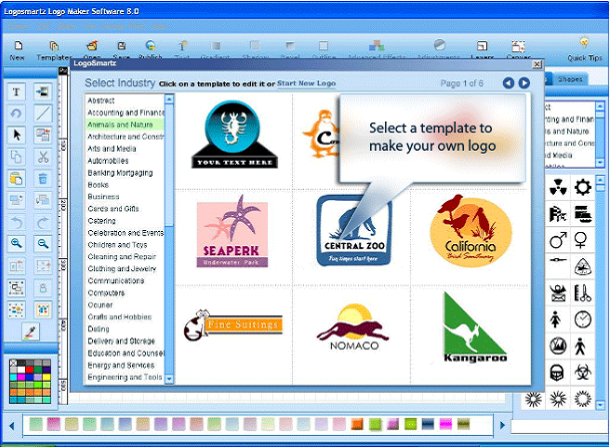Viewport: 615px width, 447px height.
Task: Open the scorpion logo template
Action: (x=234, y=134)
